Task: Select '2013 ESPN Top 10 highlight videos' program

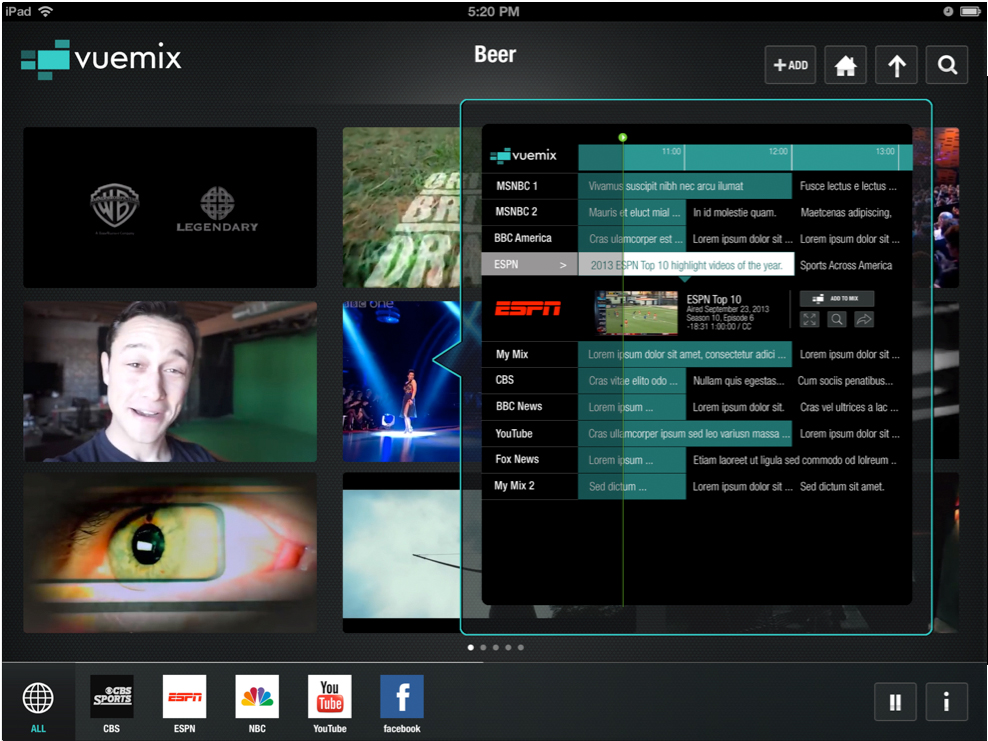Action: point(686,265)
